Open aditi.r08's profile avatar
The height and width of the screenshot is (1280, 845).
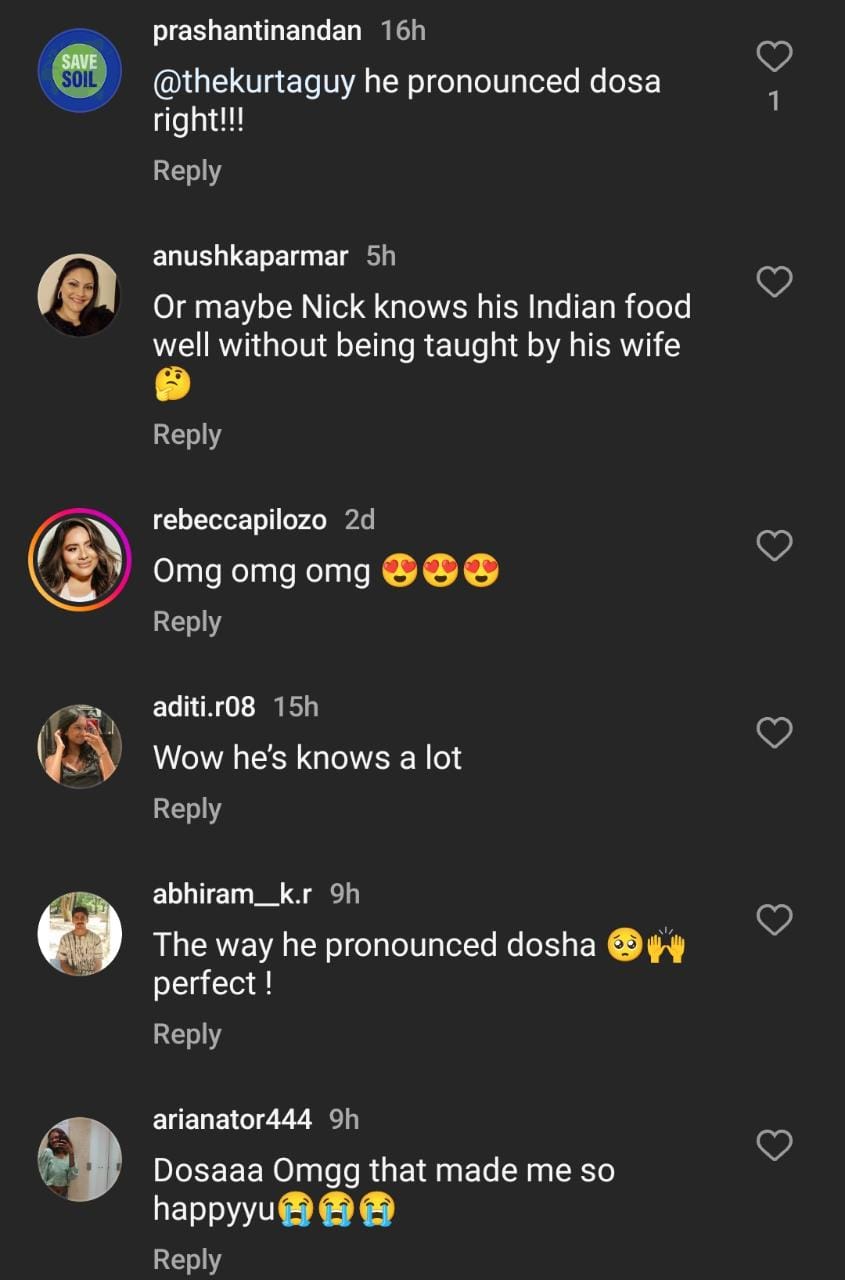pyautogui.click(x=79, y=746)
